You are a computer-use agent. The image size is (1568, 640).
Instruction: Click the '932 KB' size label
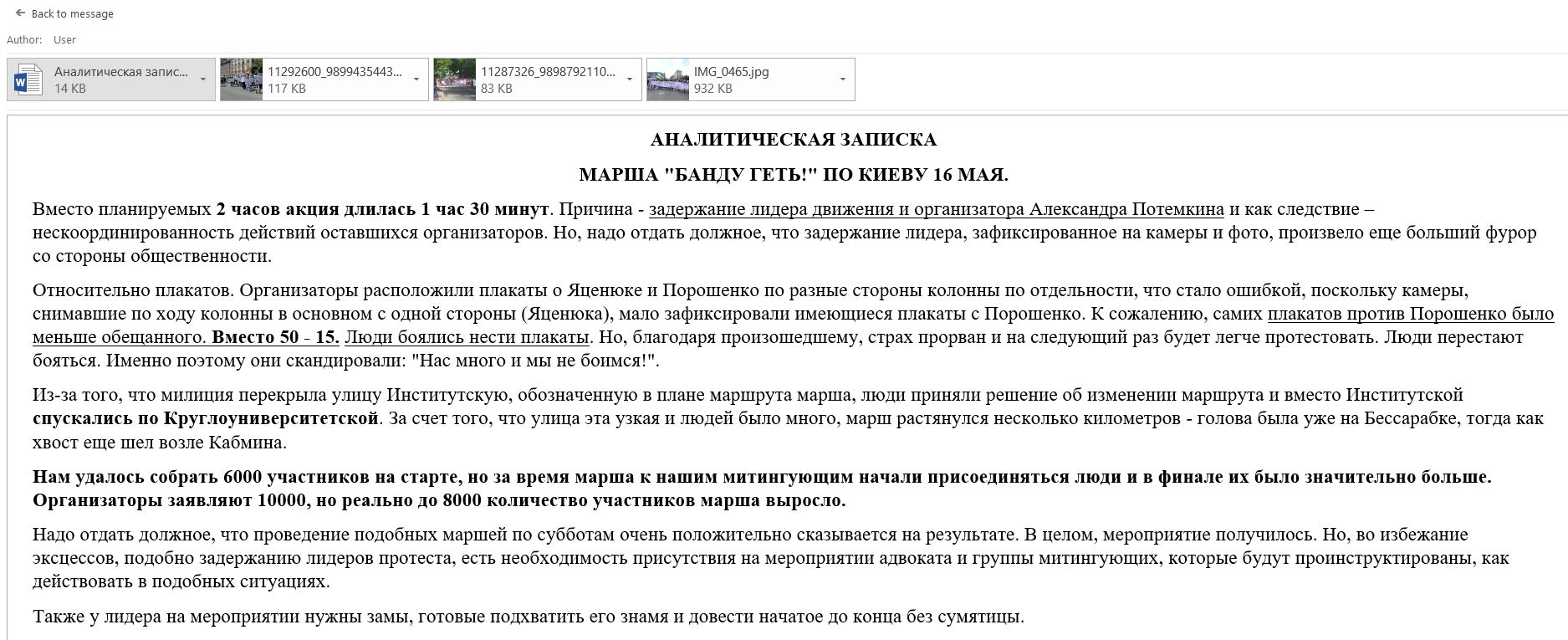(712, 89)
